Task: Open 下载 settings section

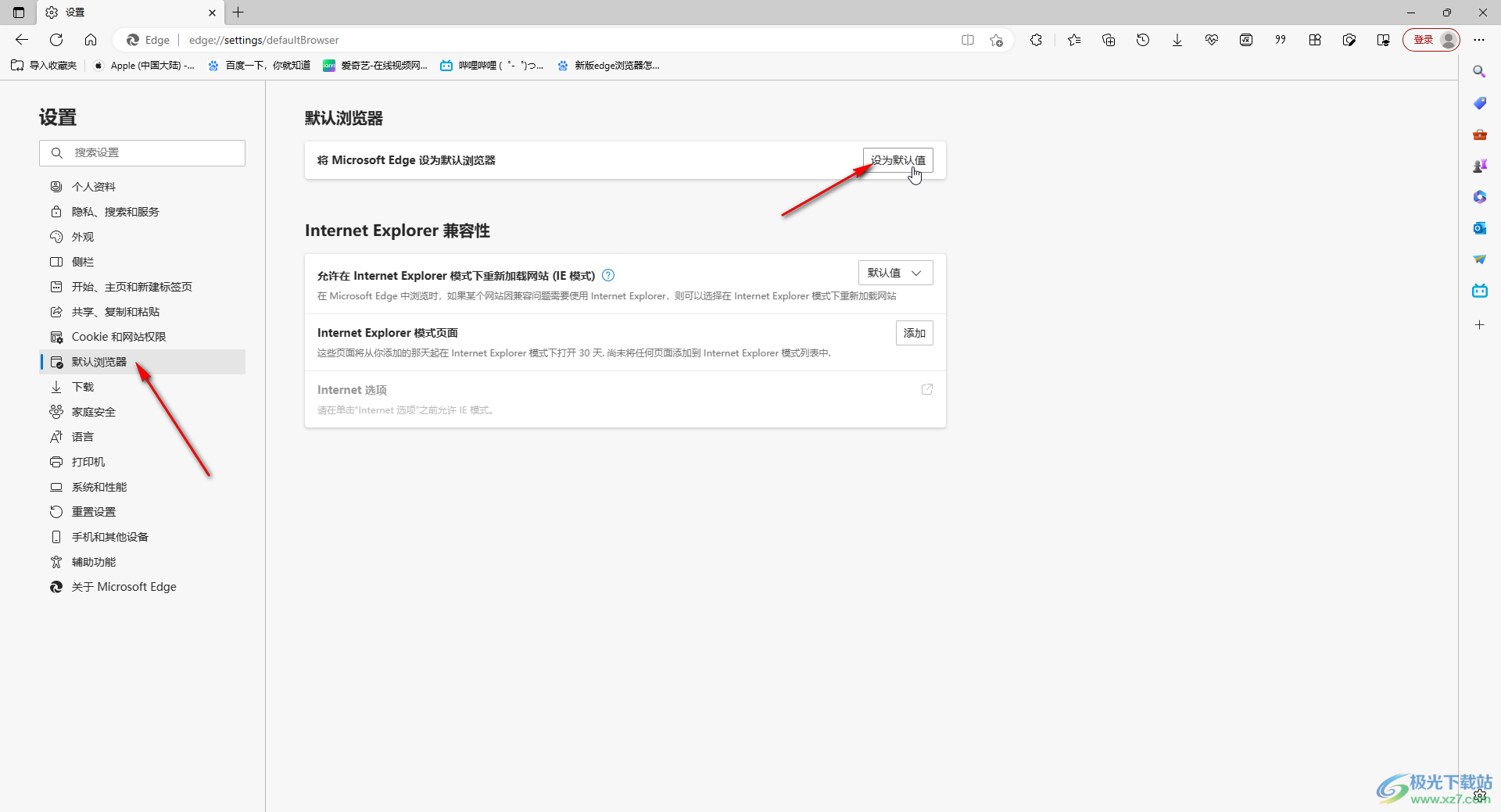Action: [142, 387]
